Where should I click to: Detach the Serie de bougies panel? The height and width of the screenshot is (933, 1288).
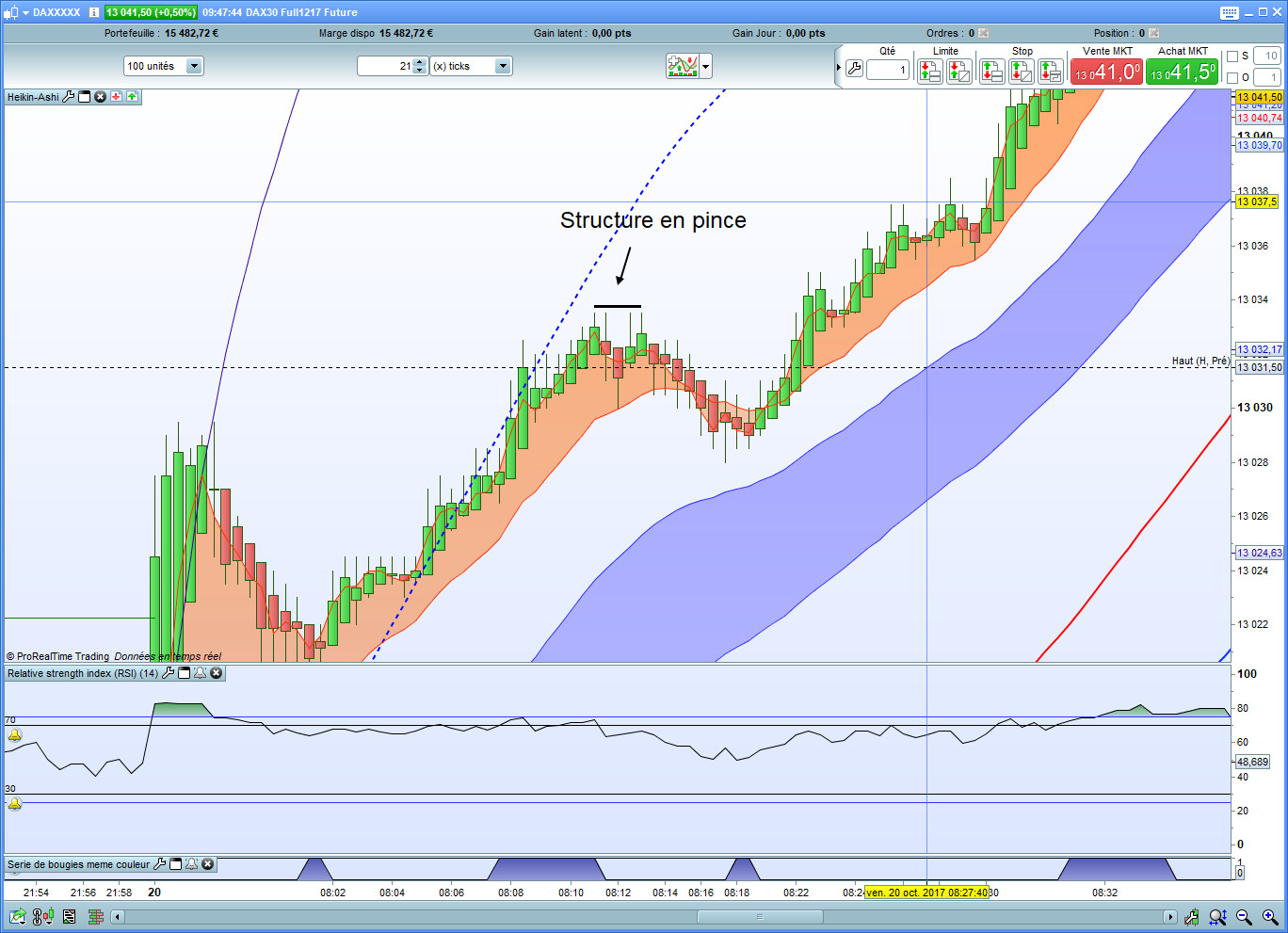(x=176, y=864)
